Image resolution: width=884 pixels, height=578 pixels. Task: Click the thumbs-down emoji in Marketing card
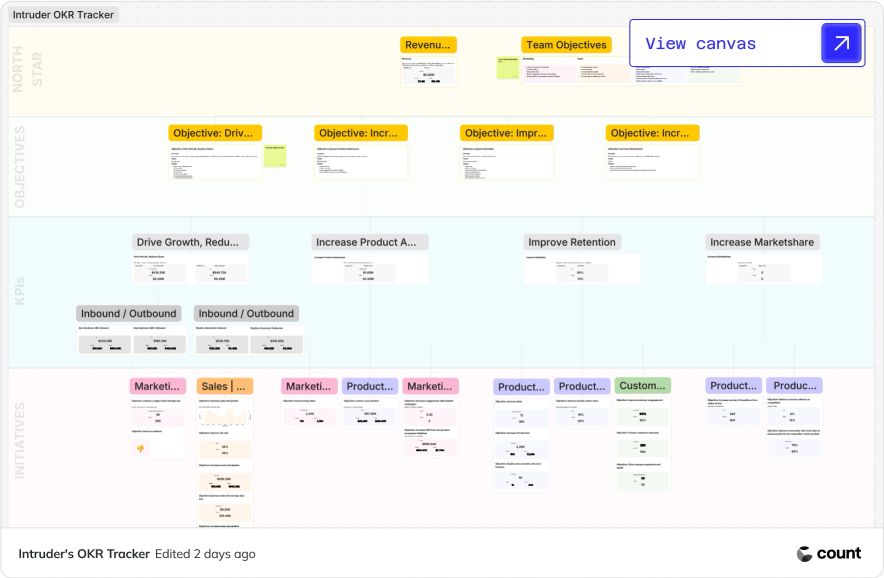pyautogui.click(x=140, y=449)
